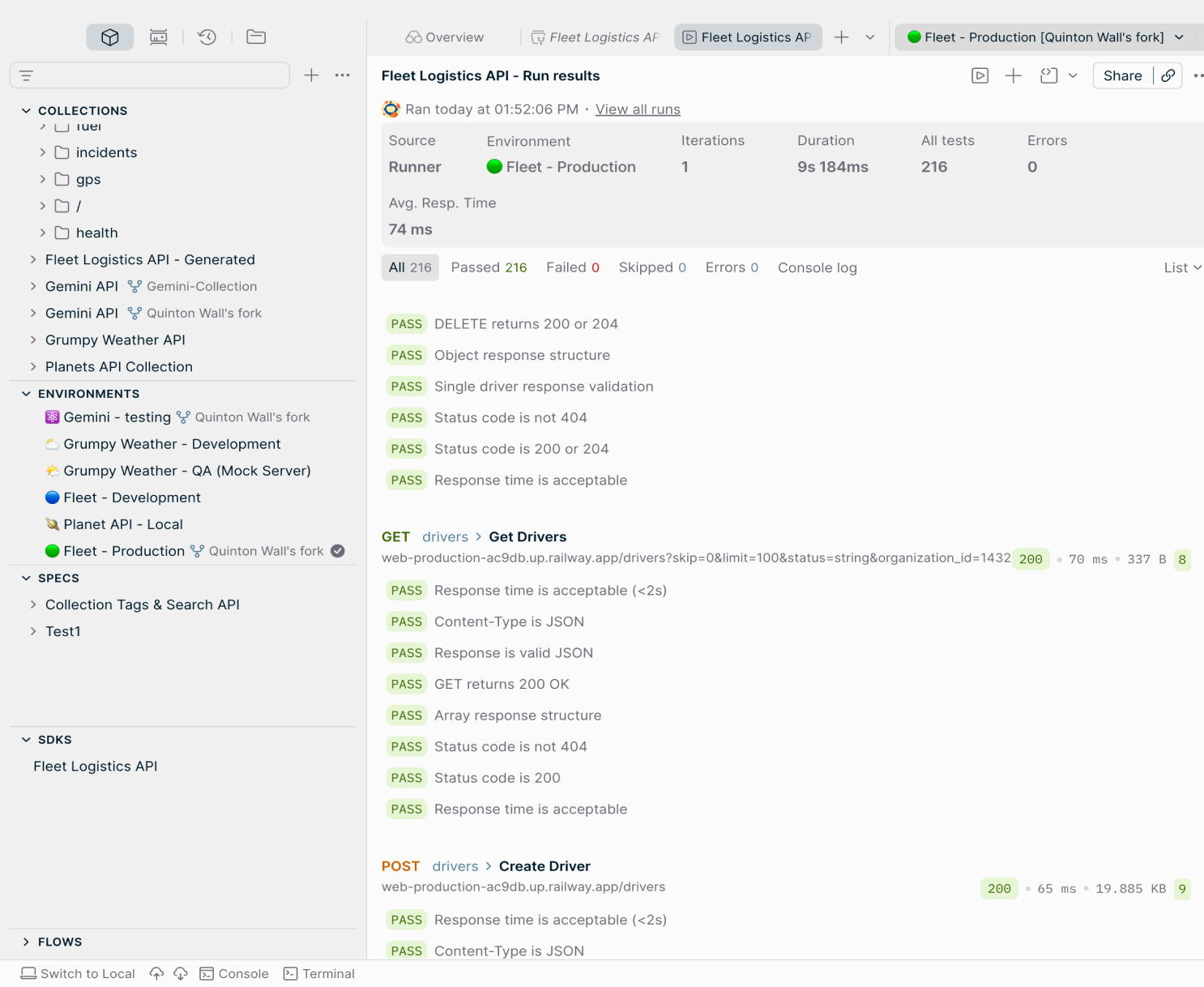Open new tab with plus icon
The width and height of the screenshot is (1204, 987).
click(x=842, y=37)
